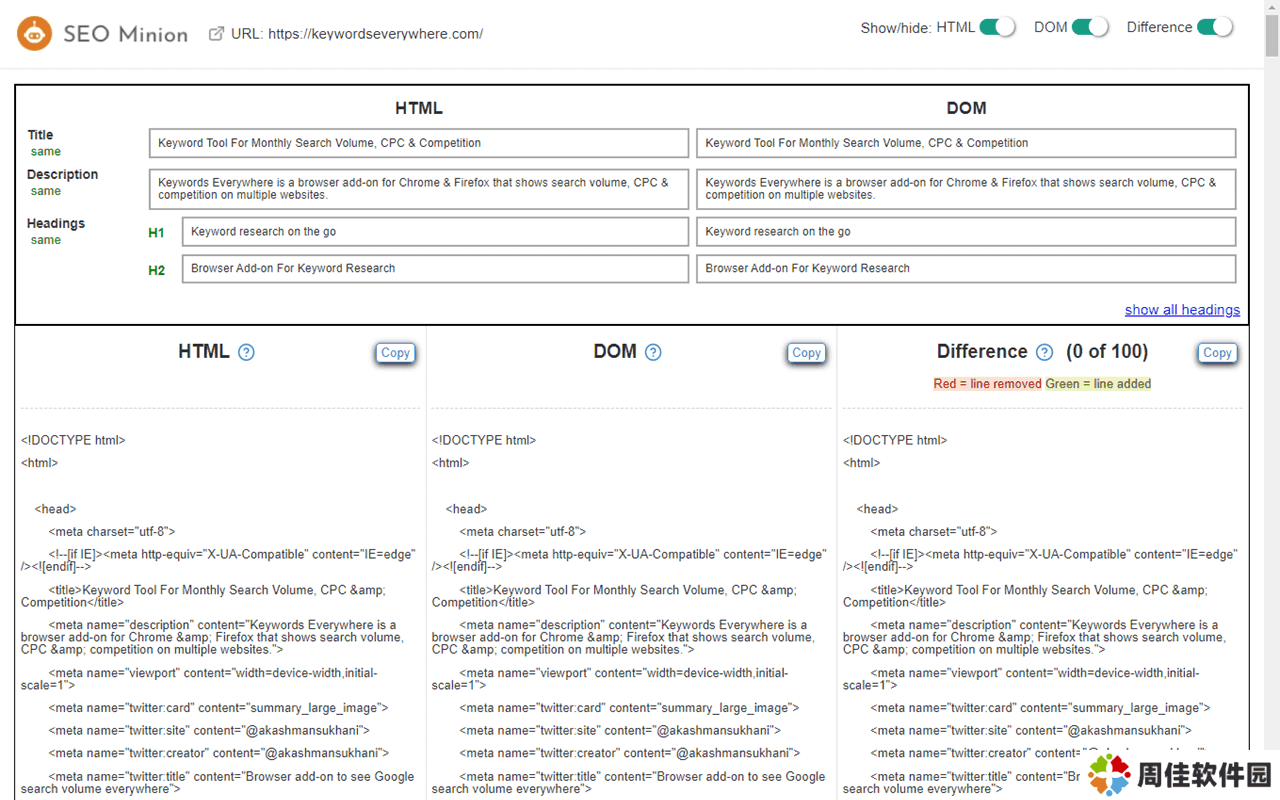Toggle the Difference show/hide switch

coord(1215,27)
